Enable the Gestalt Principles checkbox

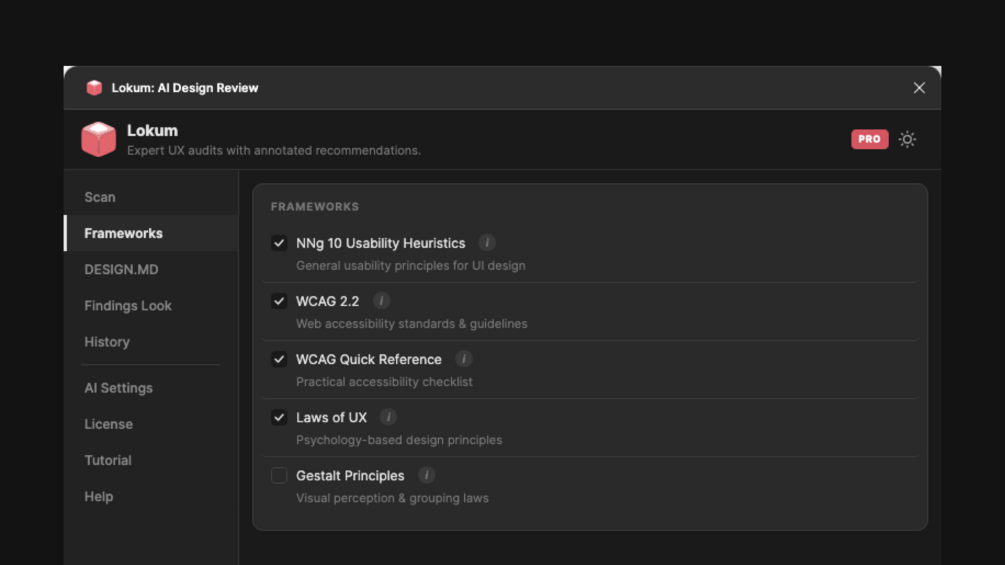pyautogui.click(x=279, y=475)
